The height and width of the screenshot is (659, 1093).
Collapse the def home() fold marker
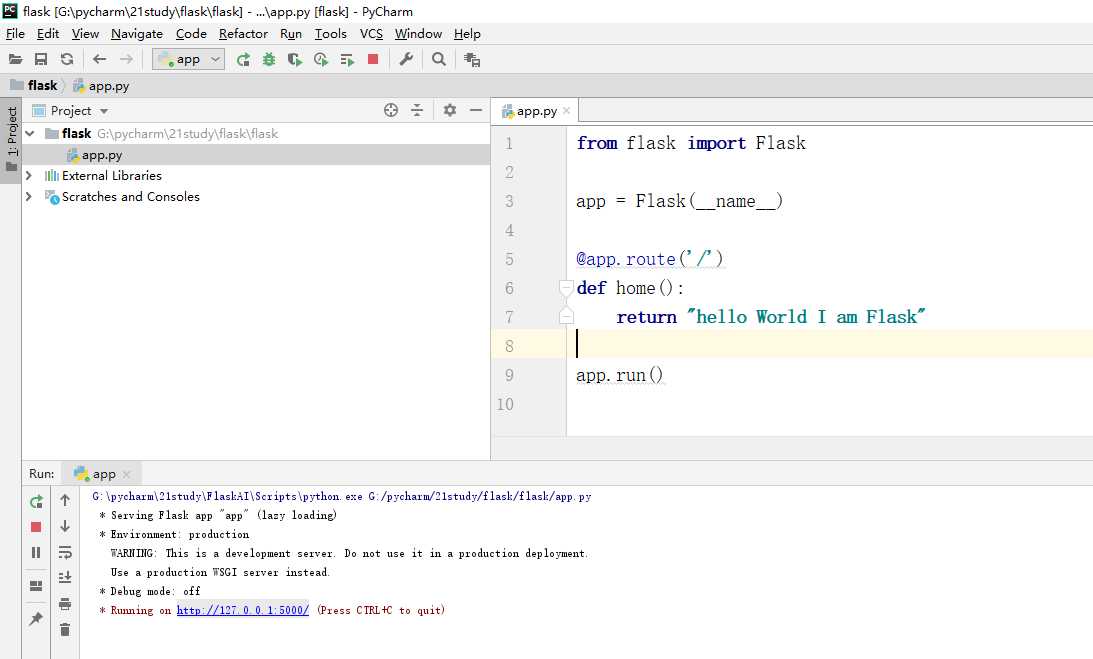tap(566, 287)
